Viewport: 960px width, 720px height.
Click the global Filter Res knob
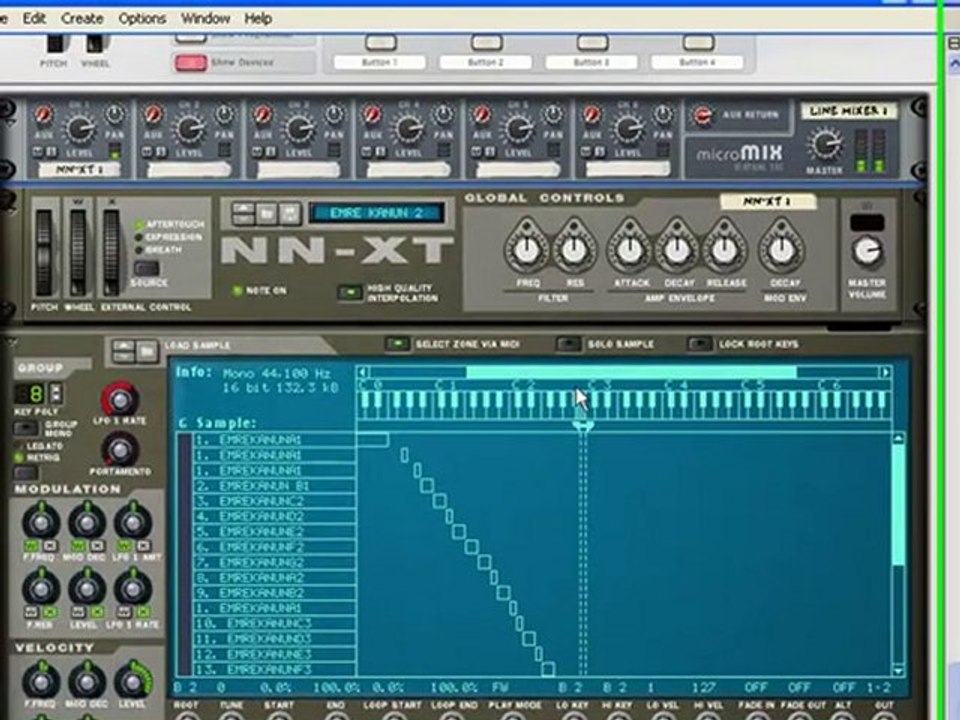(574, 249)
